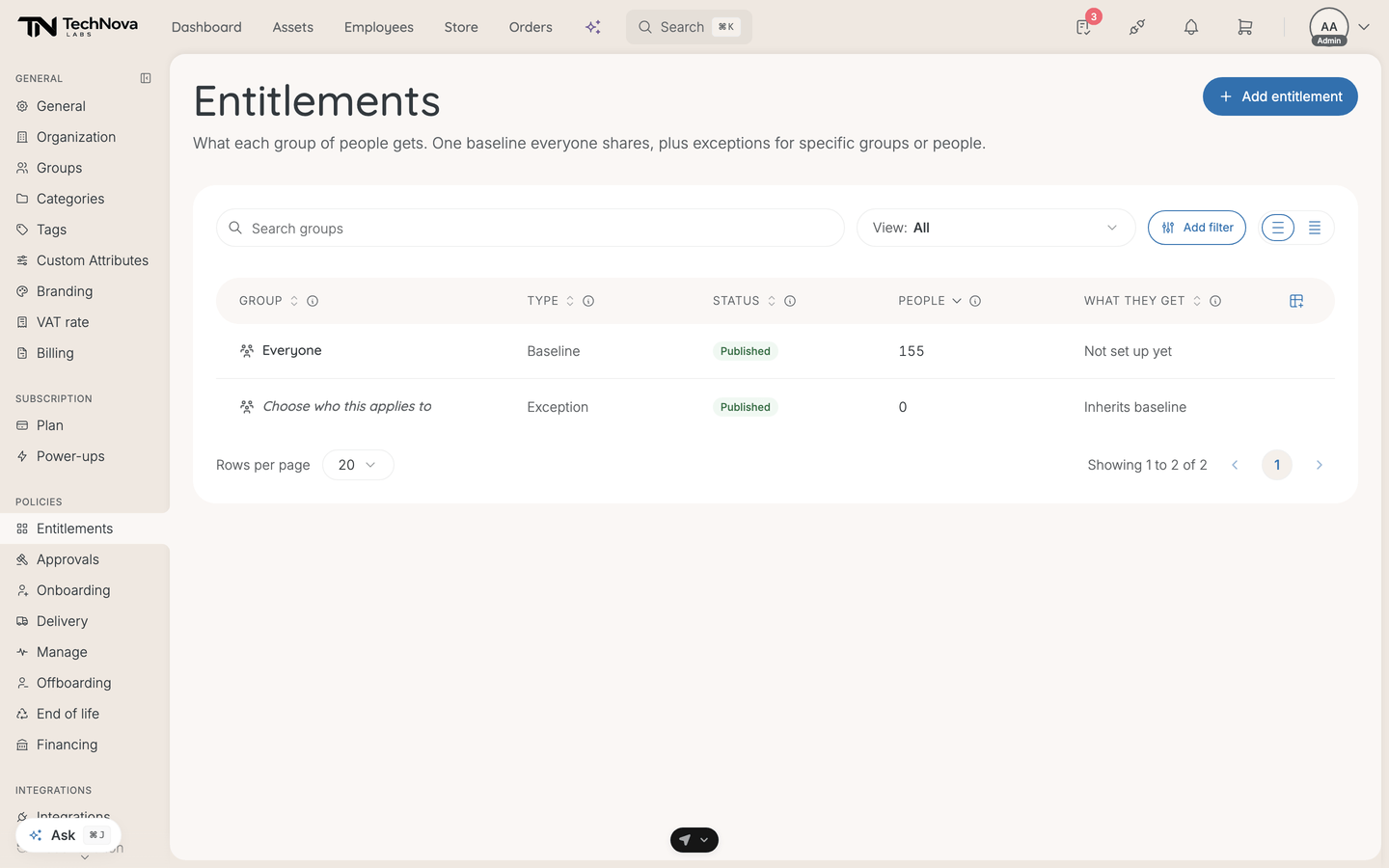Expand the admin account menu chevron
Screen dimensions: 1389x868
(1364, 27)
